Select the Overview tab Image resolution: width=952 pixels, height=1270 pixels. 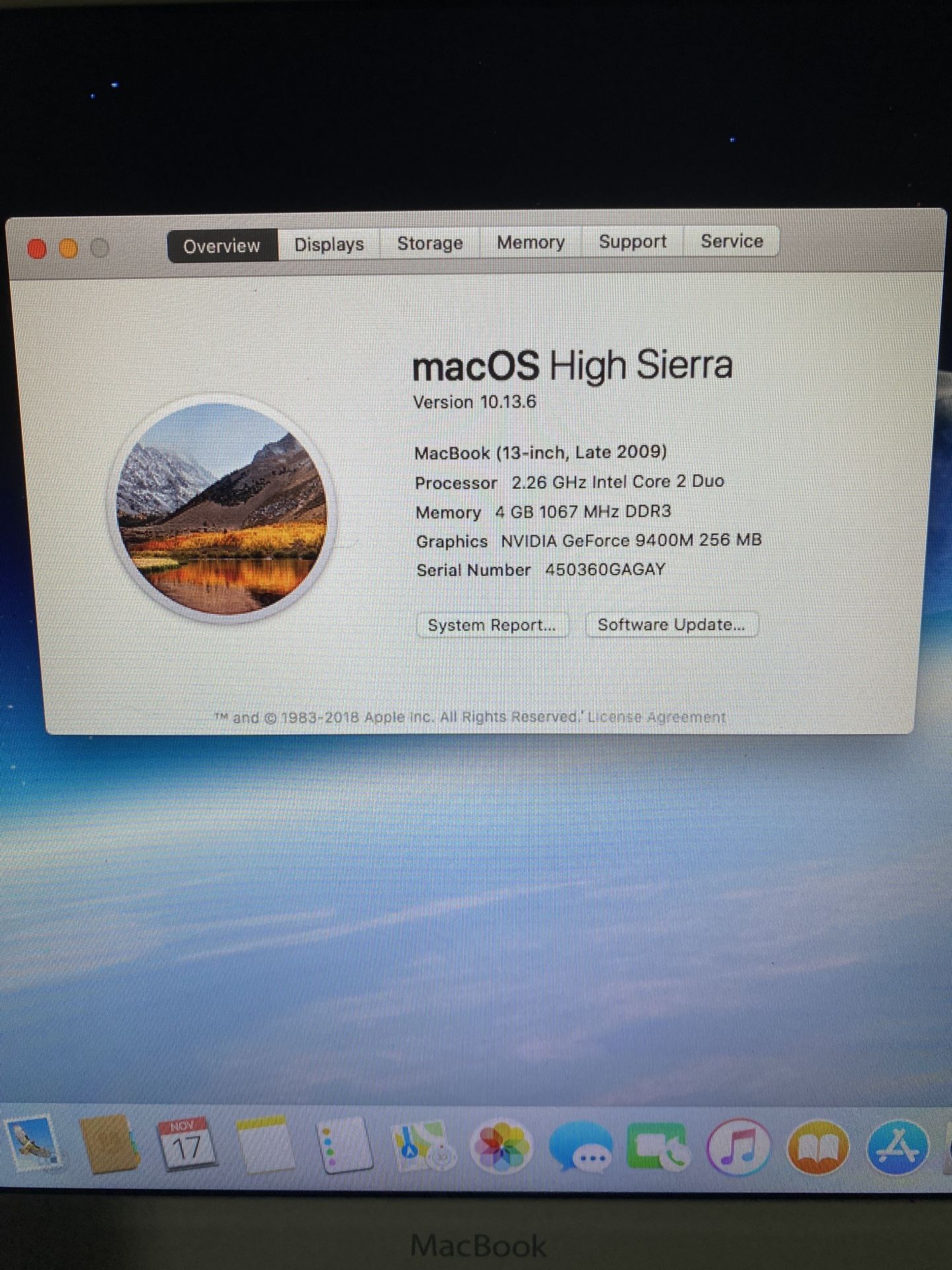coord(222,246)
